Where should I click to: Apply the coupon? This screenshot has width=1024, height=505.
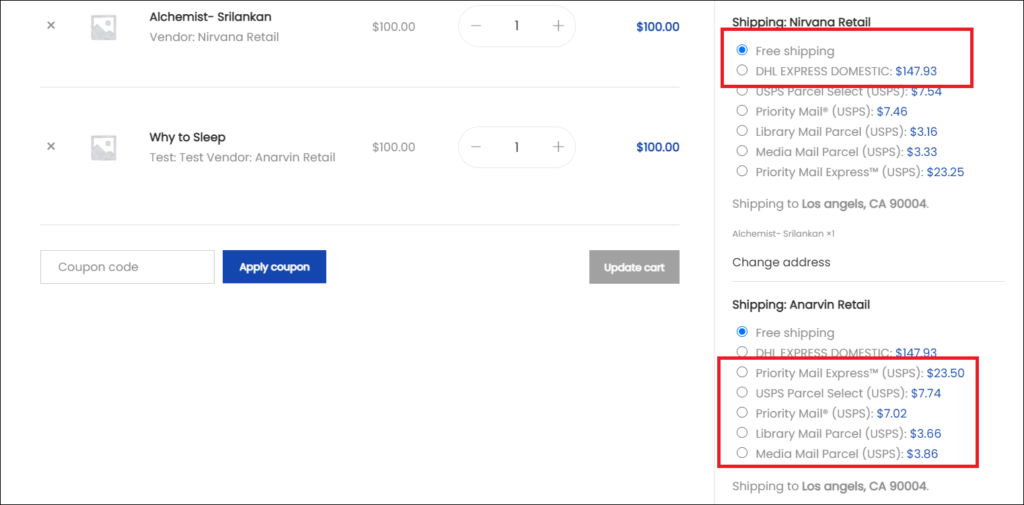[274, 267]
